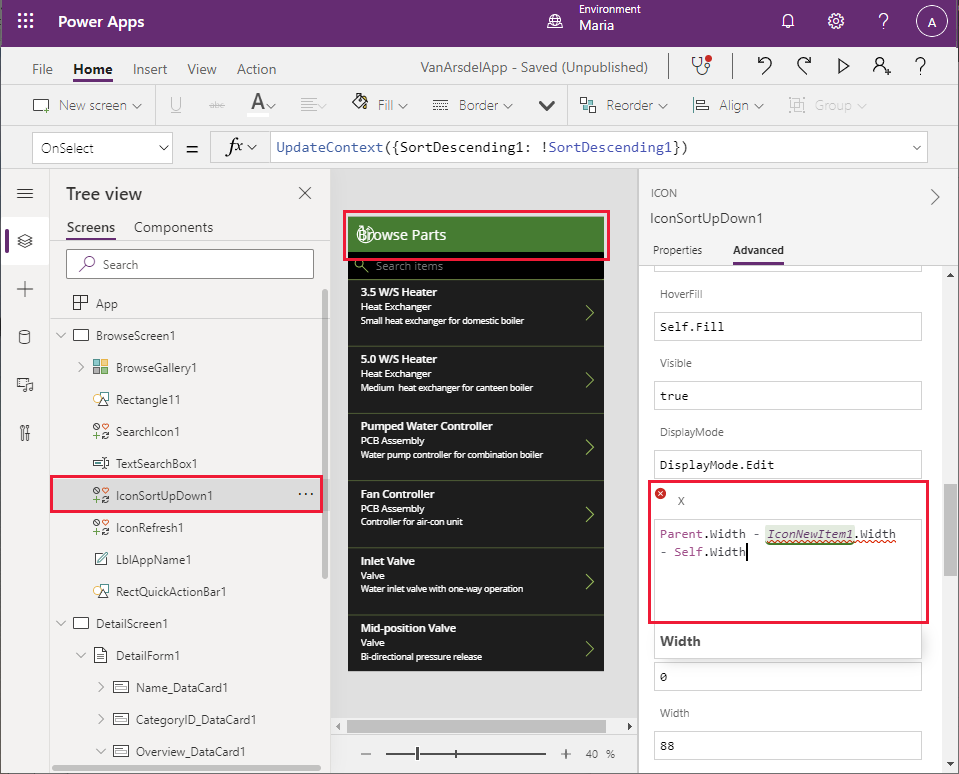This screenshot has width=959, height=774.
Task: Open the Media sidebar icon
Action: (25, 385)
